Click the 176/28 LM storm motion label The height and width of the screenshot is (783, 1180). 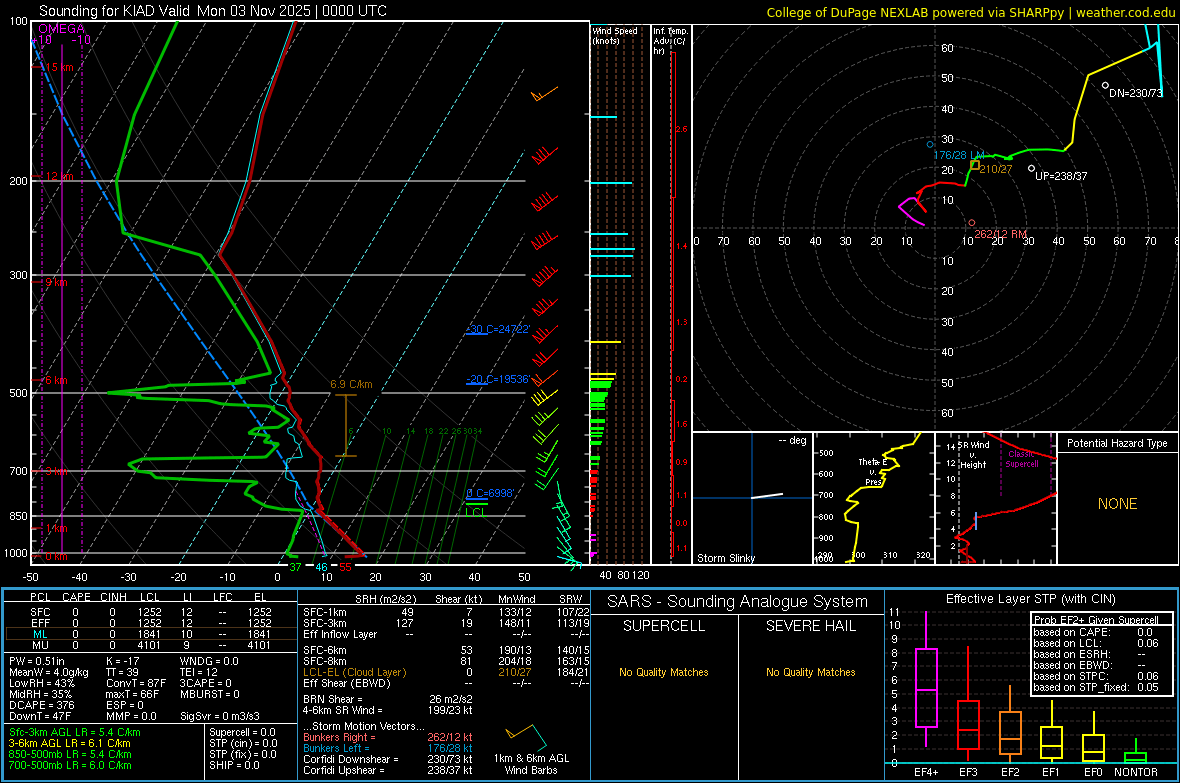coord(959,155)
